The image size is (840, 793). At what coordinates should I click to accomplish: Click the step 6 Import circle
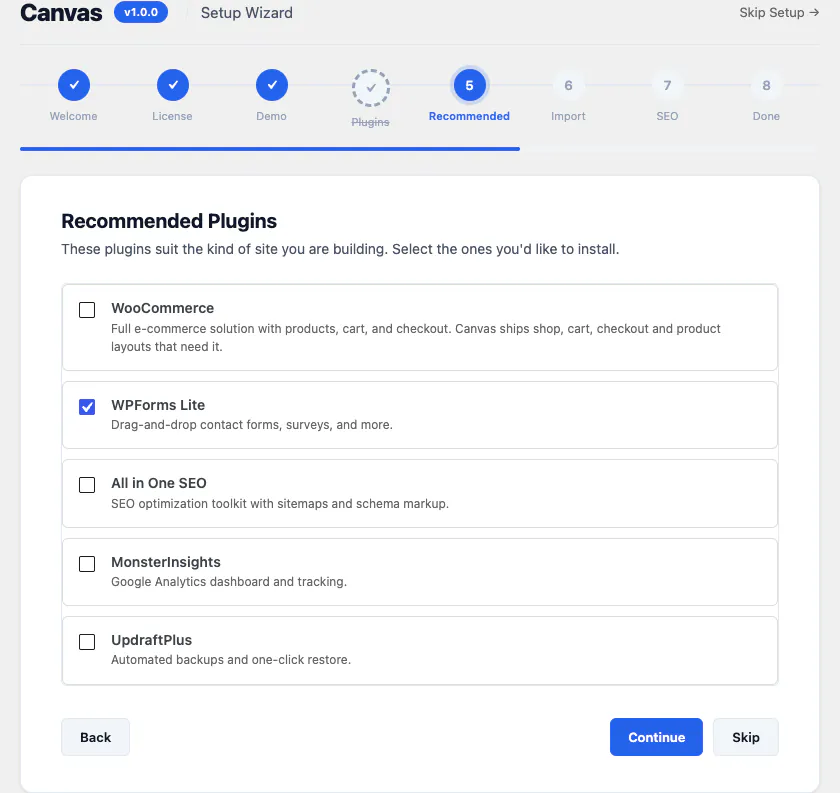pos(568,85)
